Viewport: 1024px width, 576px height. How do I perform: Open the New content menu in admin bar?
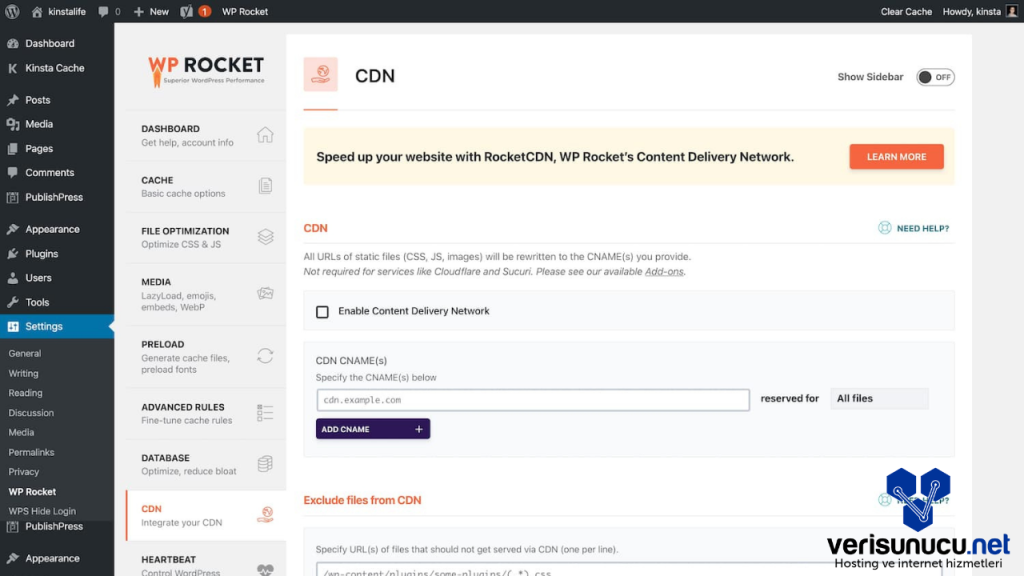151,11
